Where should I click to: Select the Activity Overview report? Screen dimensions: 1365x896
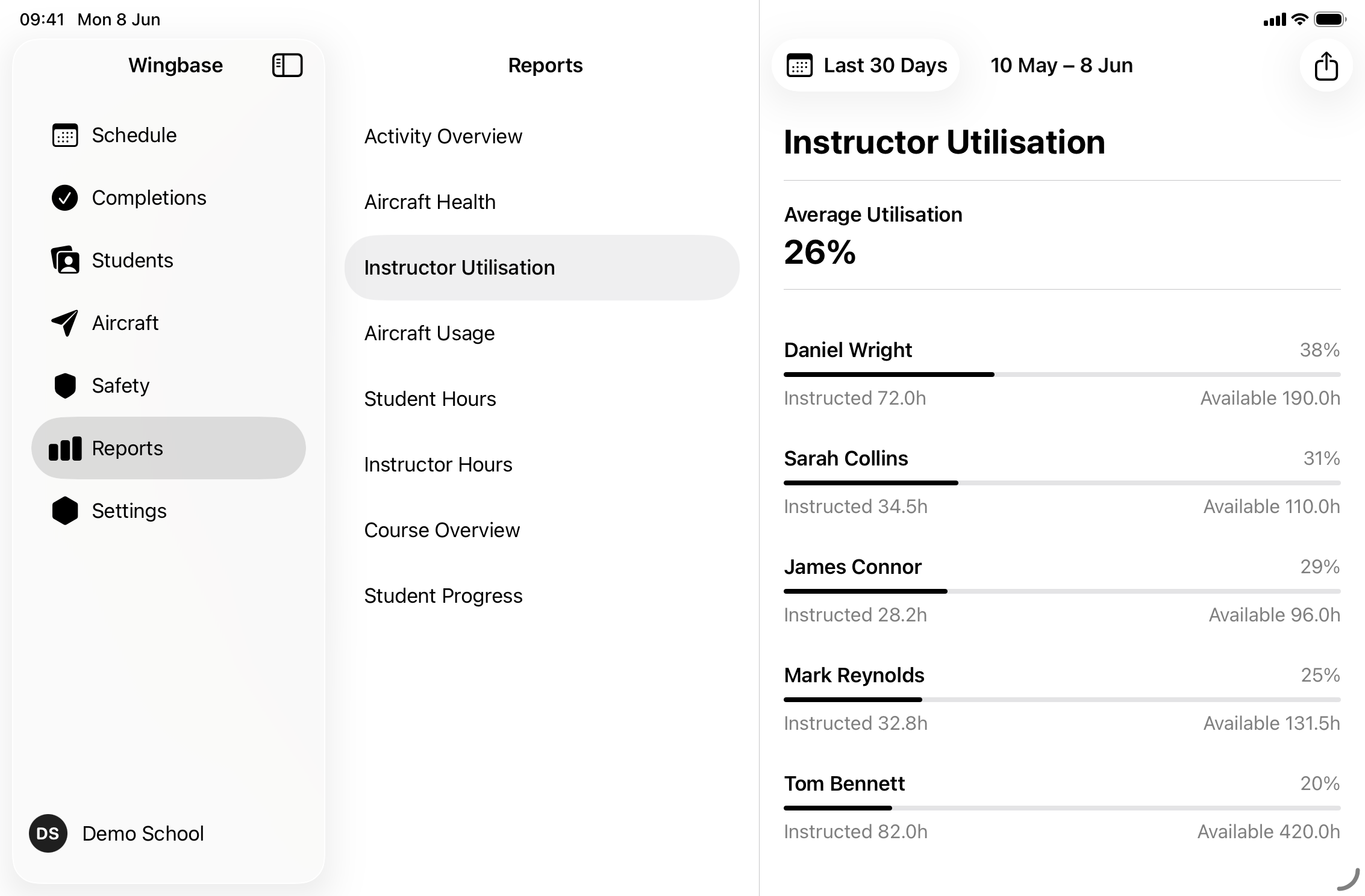pyautogui.click(x=542, y=136)
